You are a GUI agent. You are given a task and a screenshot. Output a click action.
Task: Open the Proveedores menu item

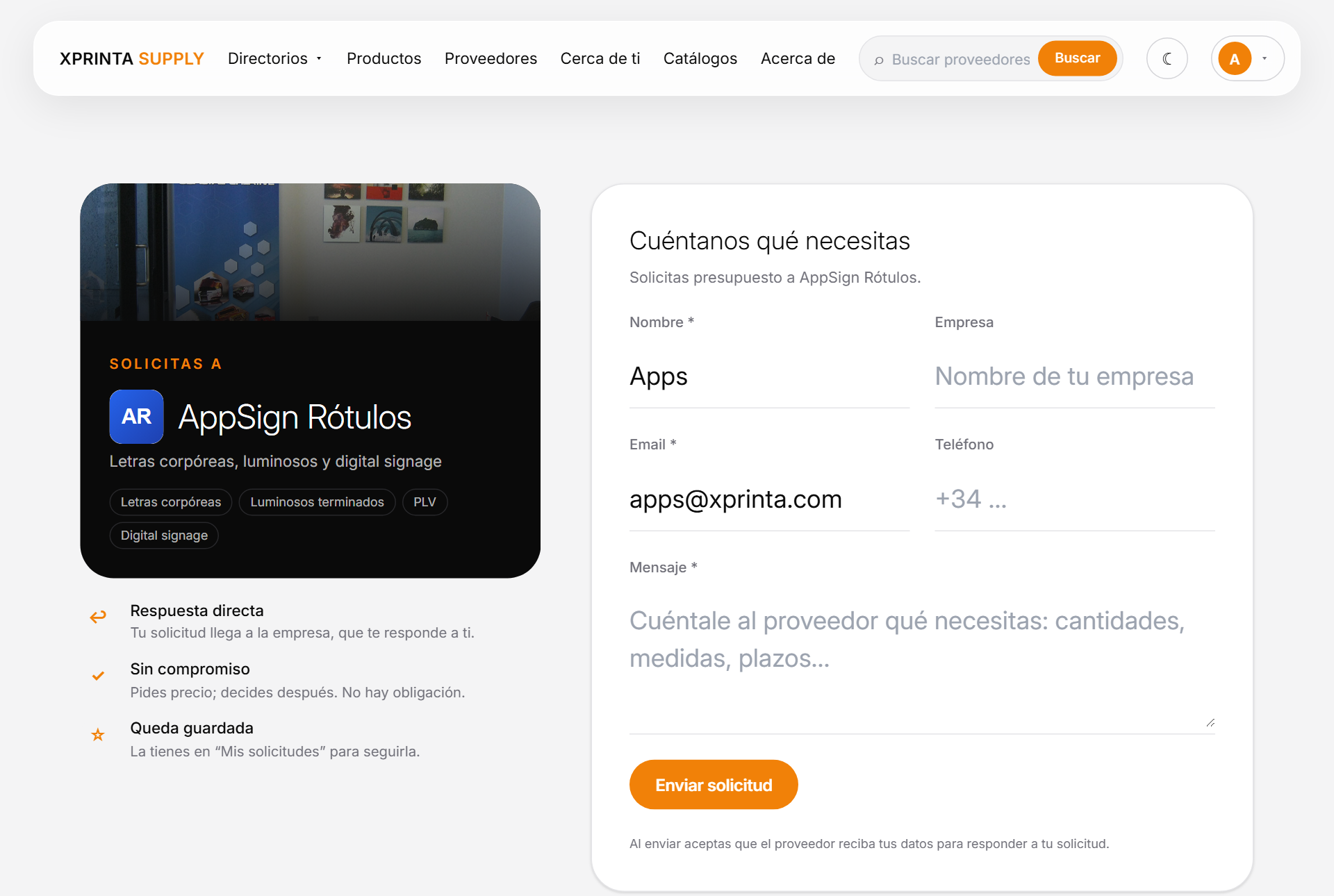pyautogui.click(x=491, y=58)
